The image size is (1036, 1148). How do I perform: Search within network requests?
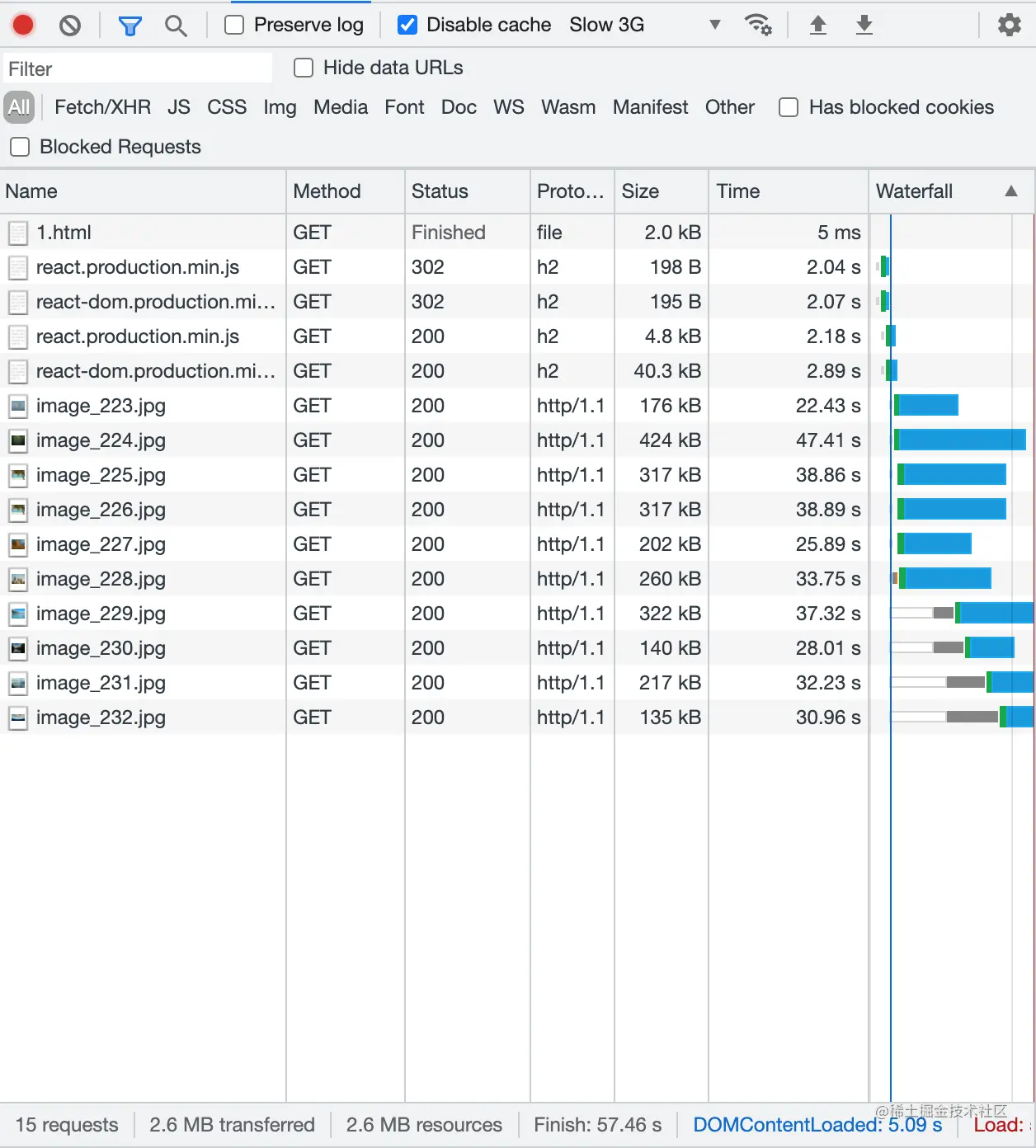(x=176, y=26)
